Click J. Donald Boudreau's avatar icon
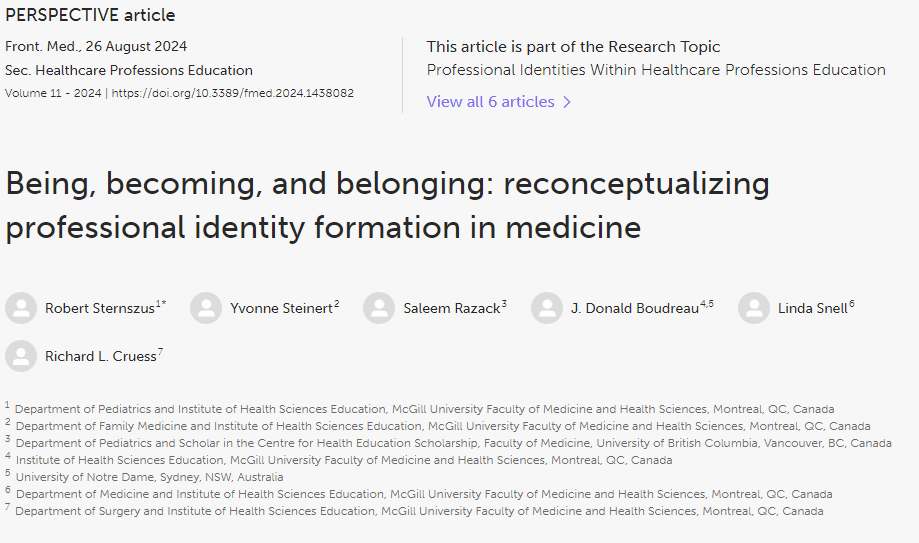Image resolution: width=919 pixels, height=543 pixels. point(547,308)
